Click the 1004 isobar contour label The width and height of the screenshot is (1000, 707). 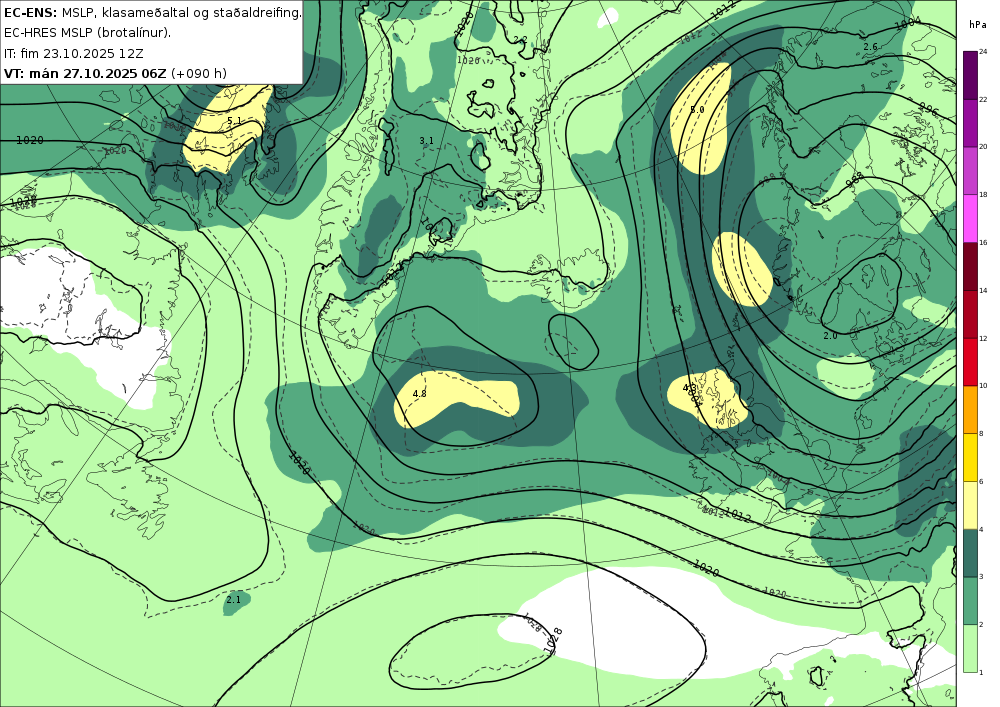tap(907, 24)
